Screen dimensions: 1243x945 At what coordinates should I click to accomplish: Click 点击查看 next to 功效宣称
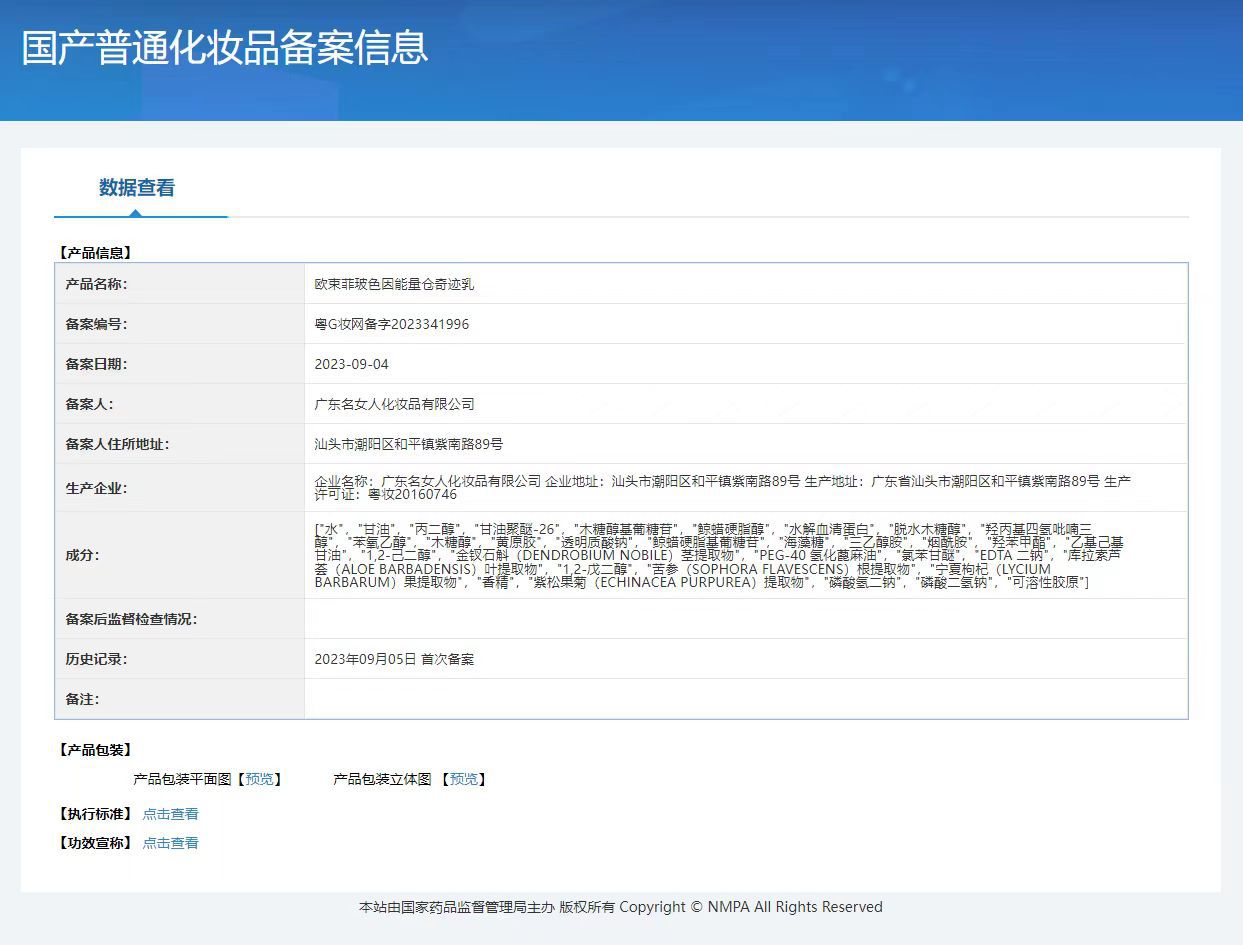click(x=170, y=843)
